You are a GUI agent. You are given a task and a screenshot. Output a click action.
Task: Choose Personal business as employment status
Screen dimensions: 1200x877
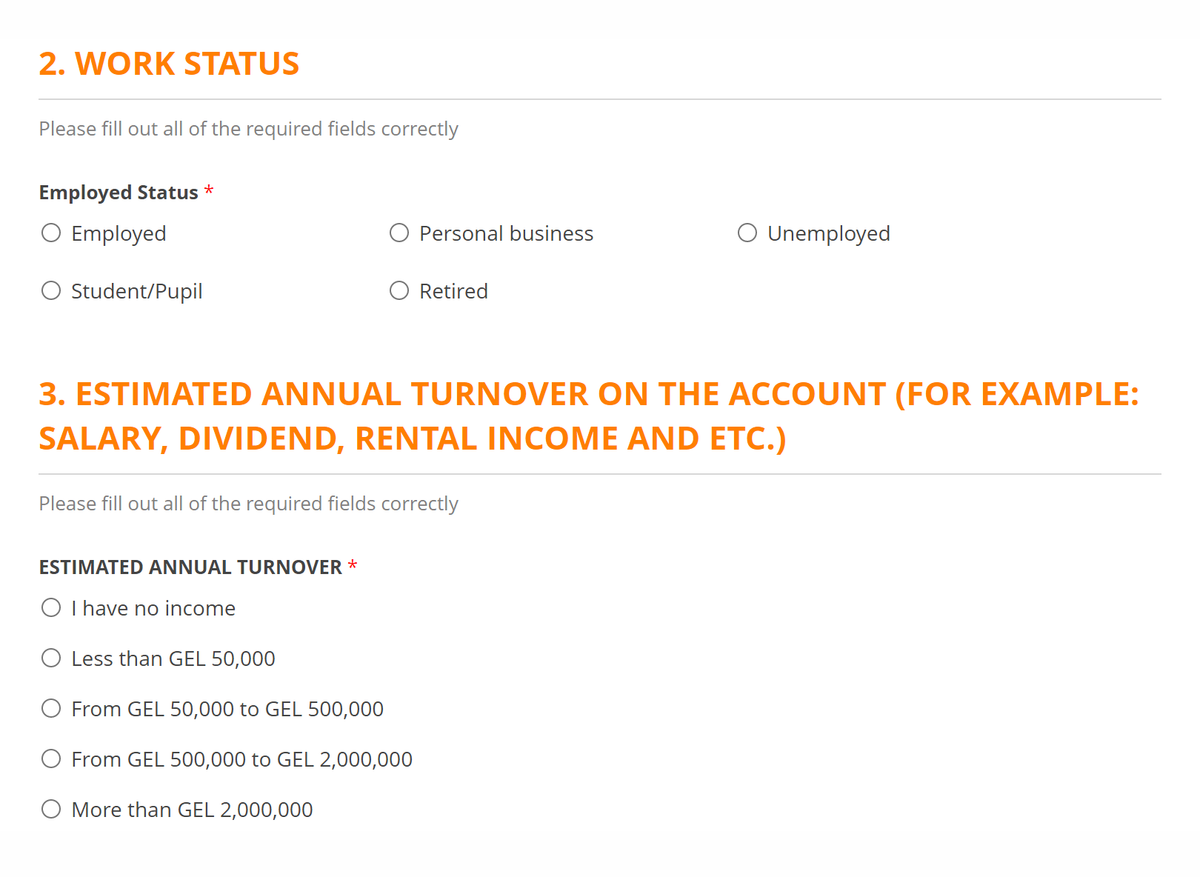click(399, 234)
